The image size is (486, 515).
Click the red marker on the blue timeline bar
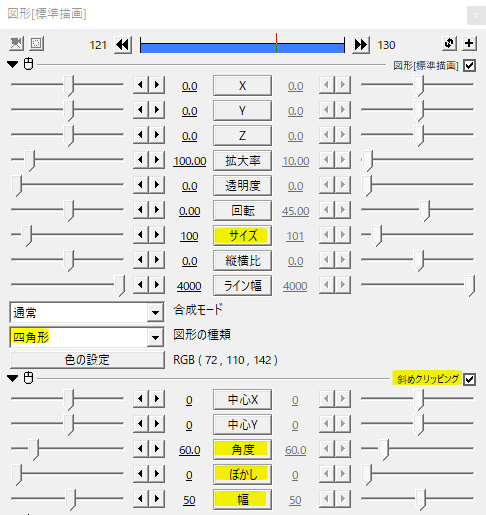[x=276, y=43]
